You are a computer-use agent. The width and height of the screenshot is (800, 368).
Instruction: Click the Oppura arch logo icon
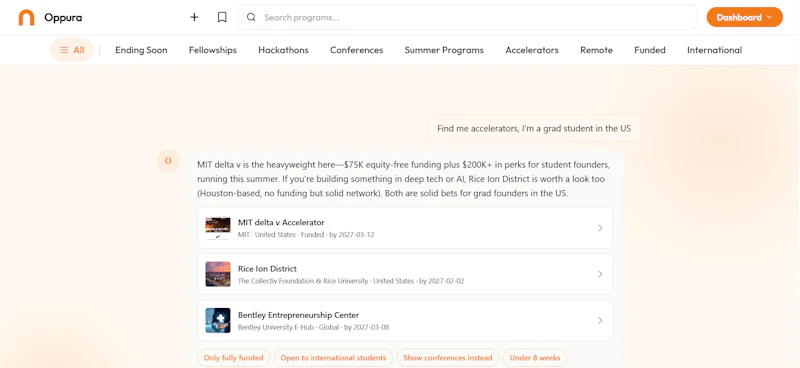(27, 17)
